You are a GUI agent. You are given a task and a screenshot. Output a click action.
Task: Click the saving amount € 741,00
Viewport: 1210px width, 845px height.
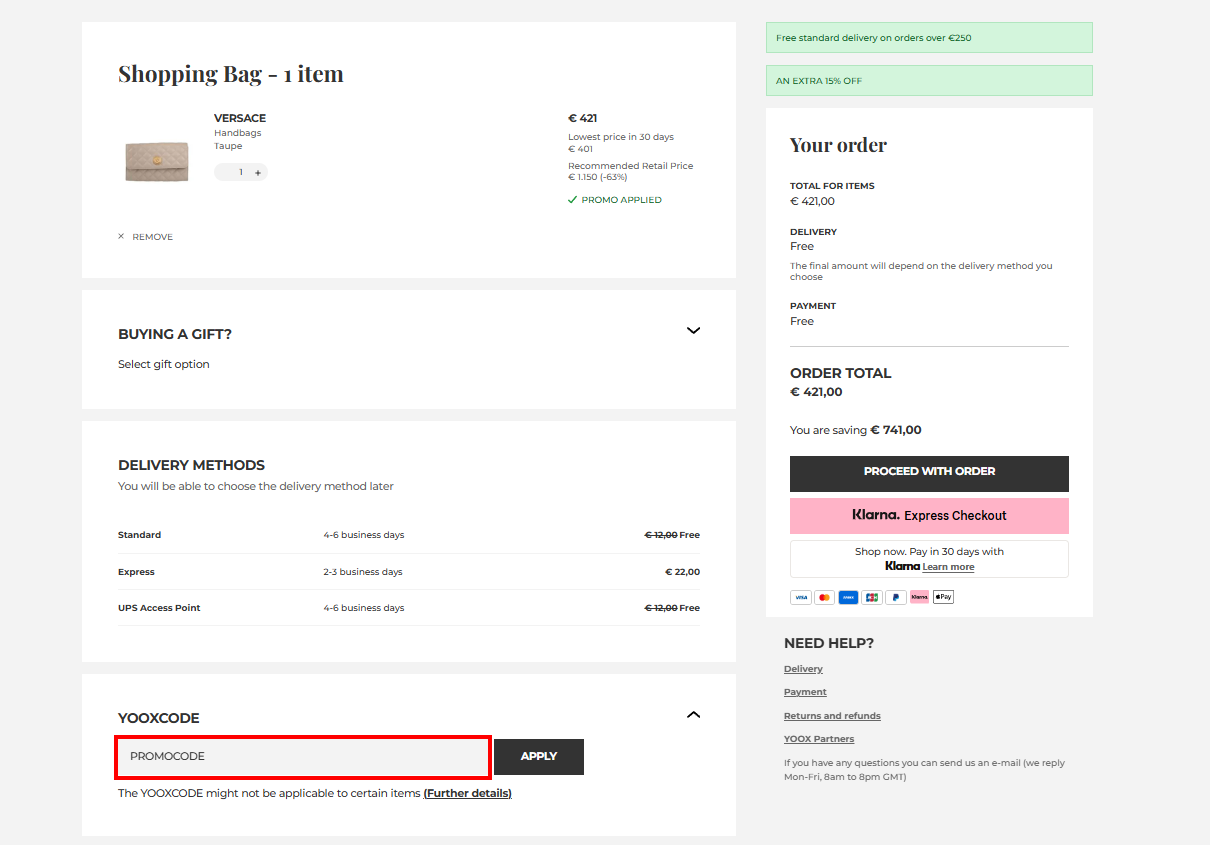(896, 430)
